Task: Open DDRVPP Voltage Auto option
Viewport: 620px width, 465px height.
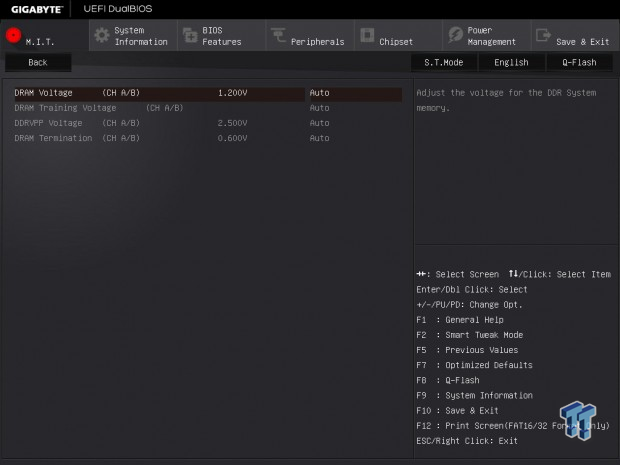Action: click(319, 123)
